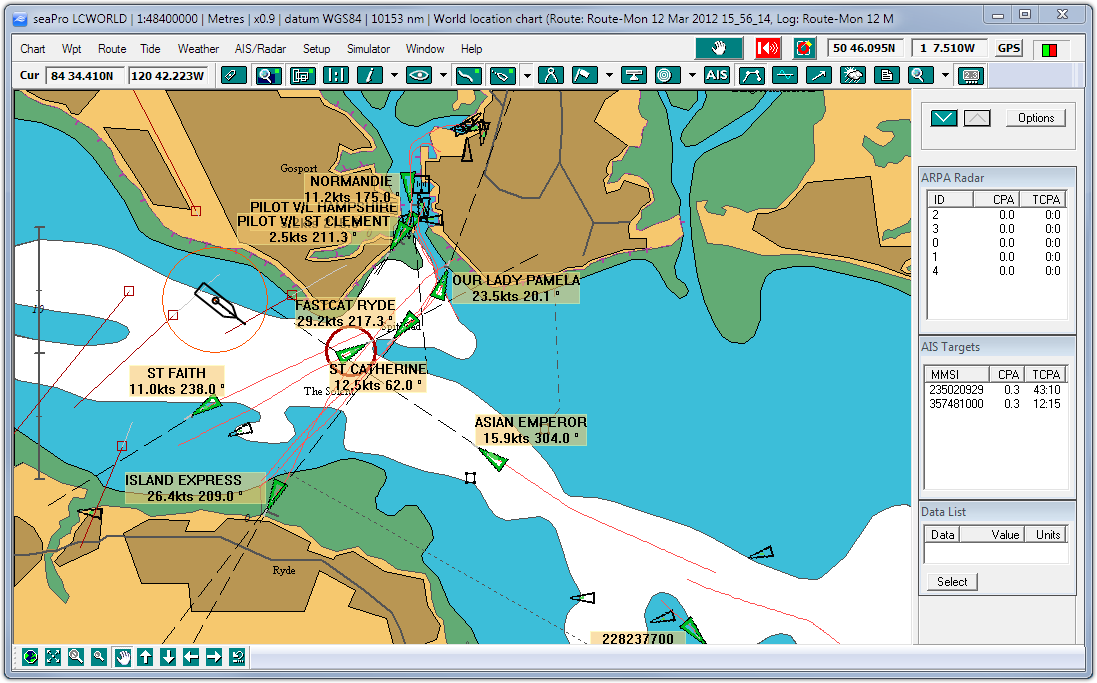1097x683 pixels.
Task: Open the Route menu
Action: point(112,49)
